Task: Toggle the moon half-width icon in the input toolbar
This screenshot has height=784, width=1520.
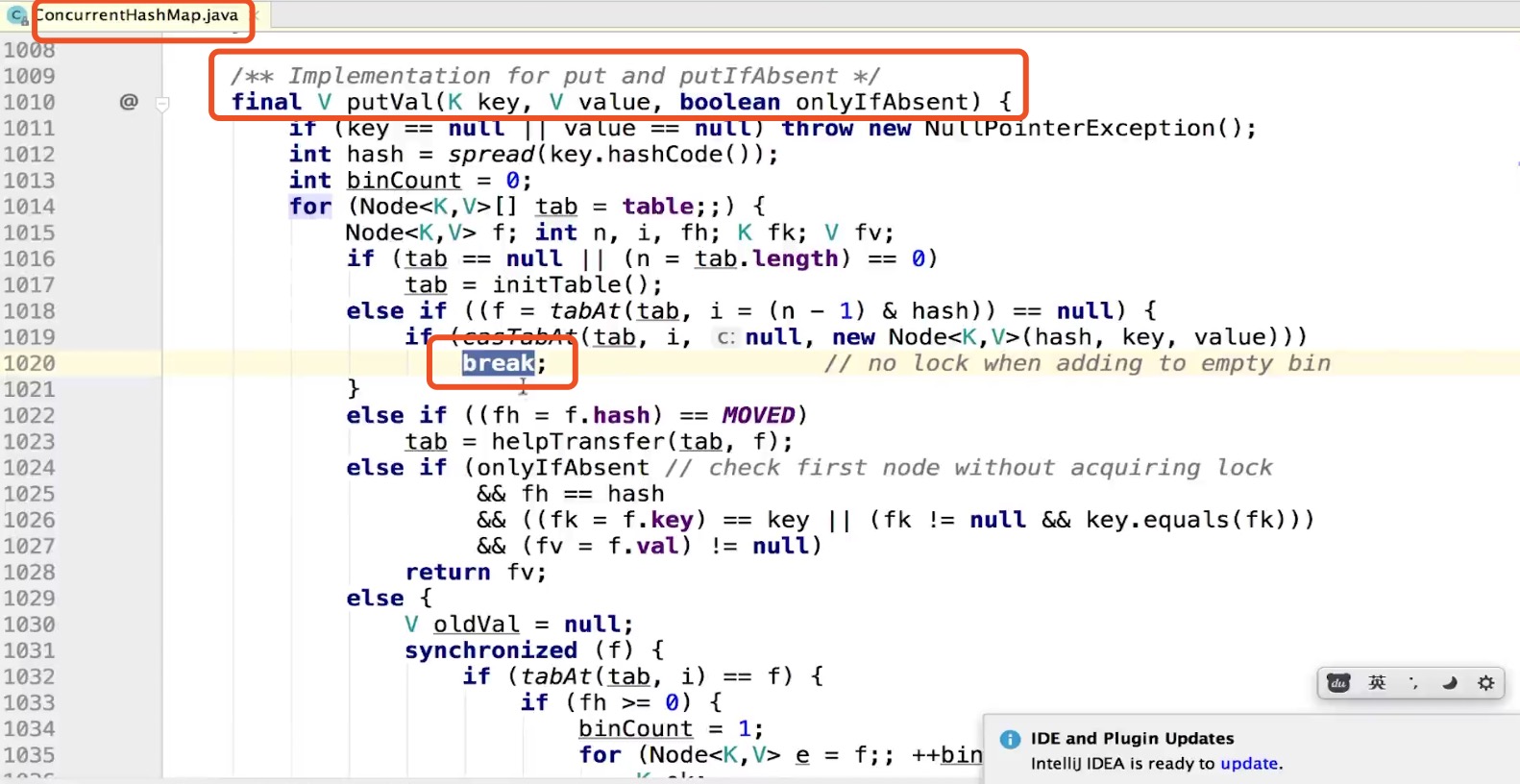Action: [1450, 683]
